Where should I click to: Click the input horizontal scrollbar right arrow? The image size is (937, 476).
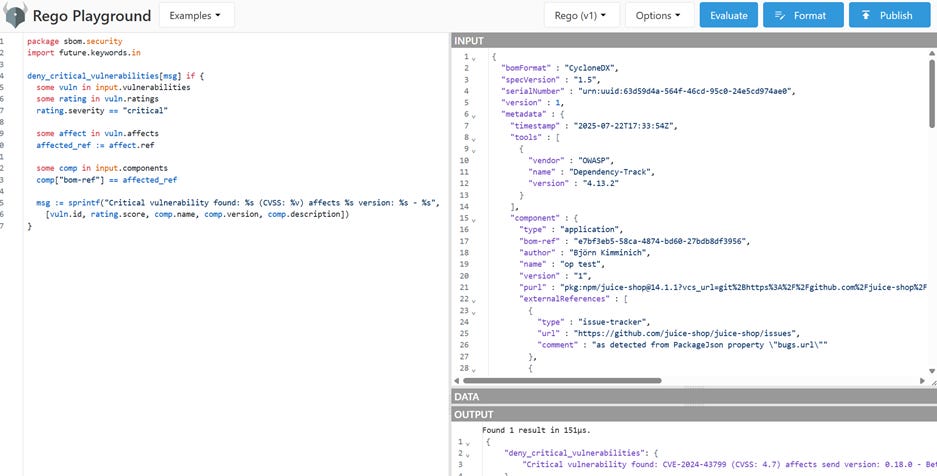(x=922, y=380)
